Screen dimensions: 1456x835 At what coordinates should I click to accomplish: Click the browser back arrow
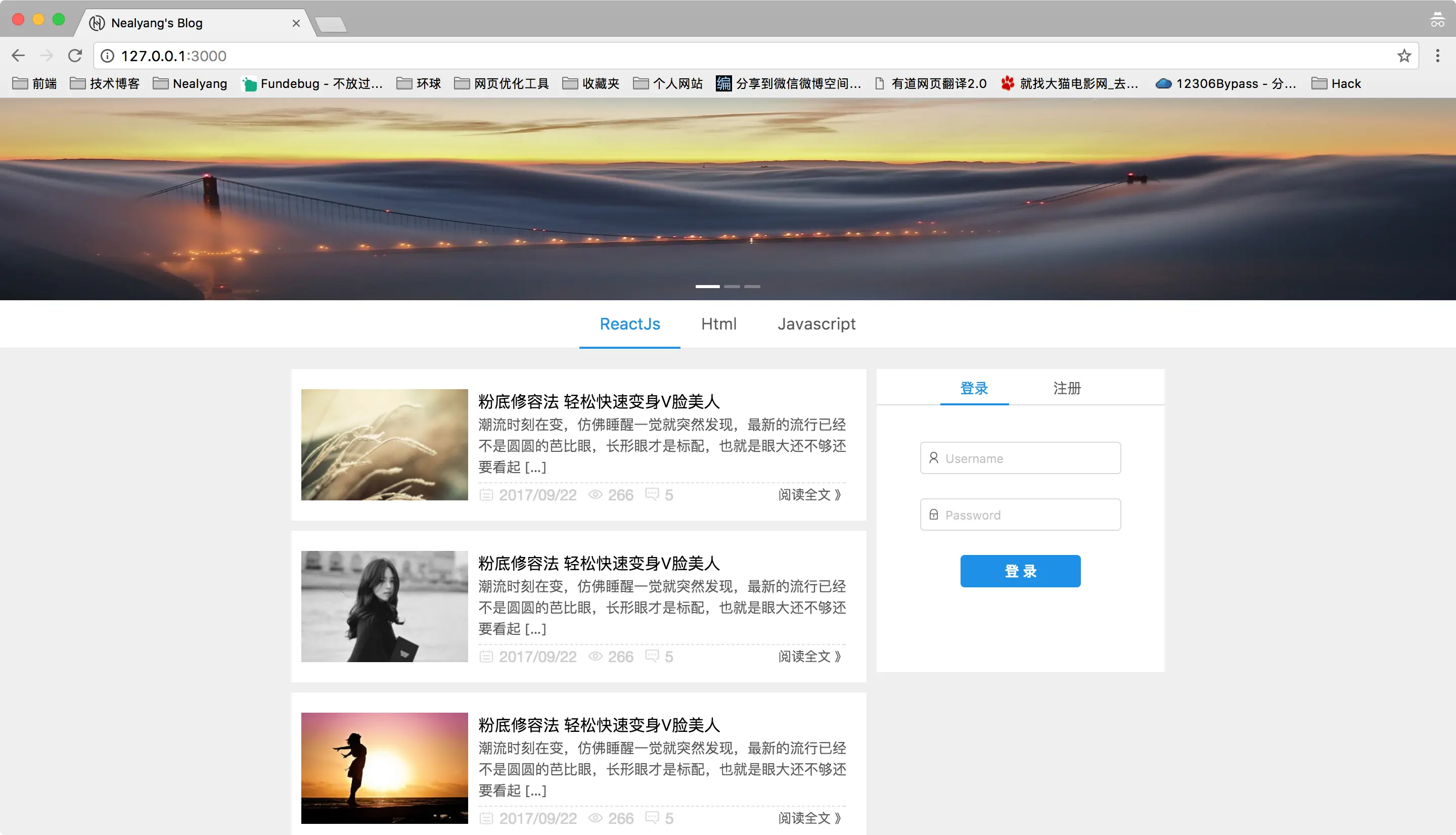tap(18, 56)
